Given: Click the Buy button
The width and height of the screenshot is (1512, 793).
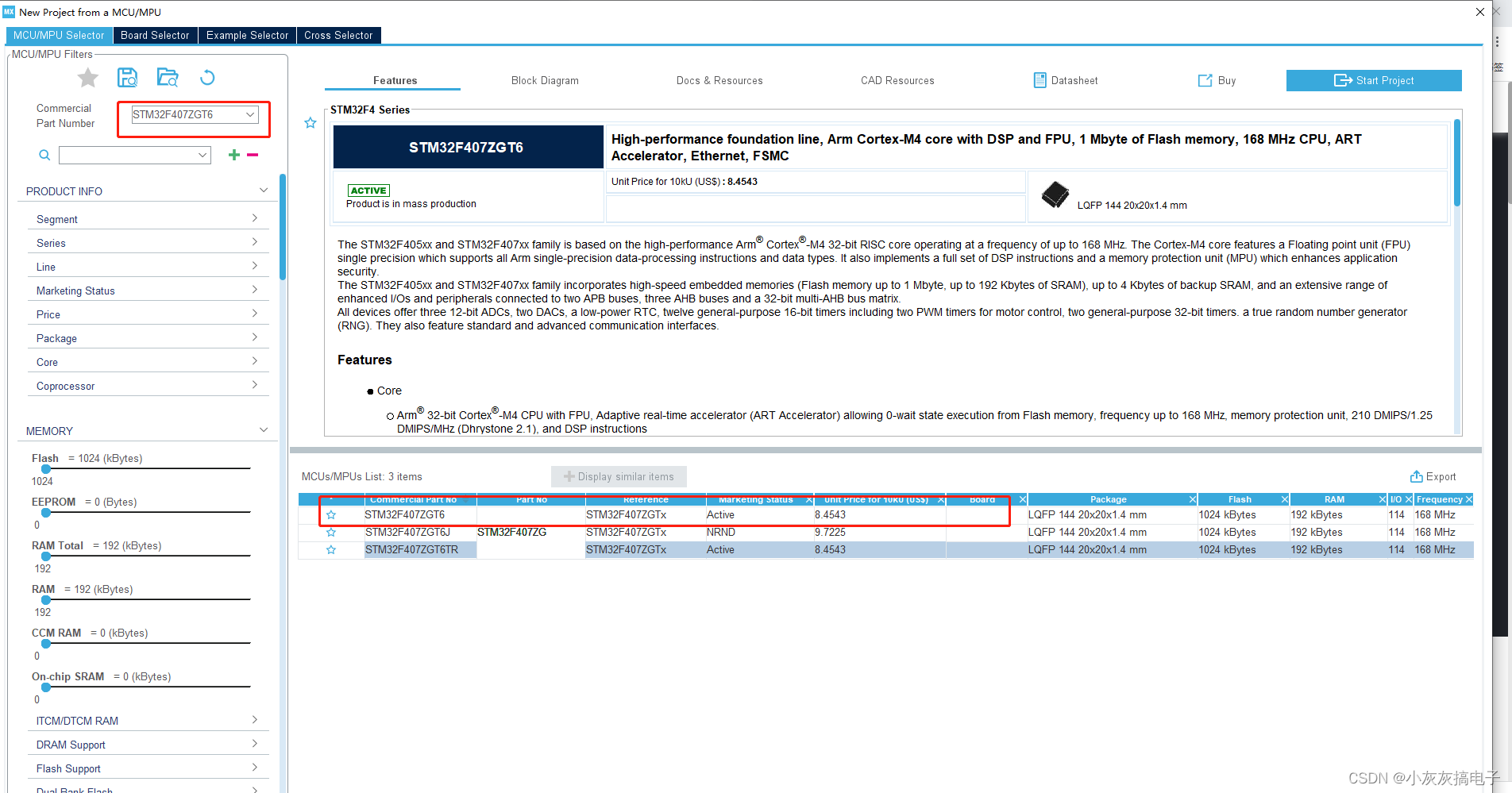Looking at the screenshot, I should (1217, 80).
